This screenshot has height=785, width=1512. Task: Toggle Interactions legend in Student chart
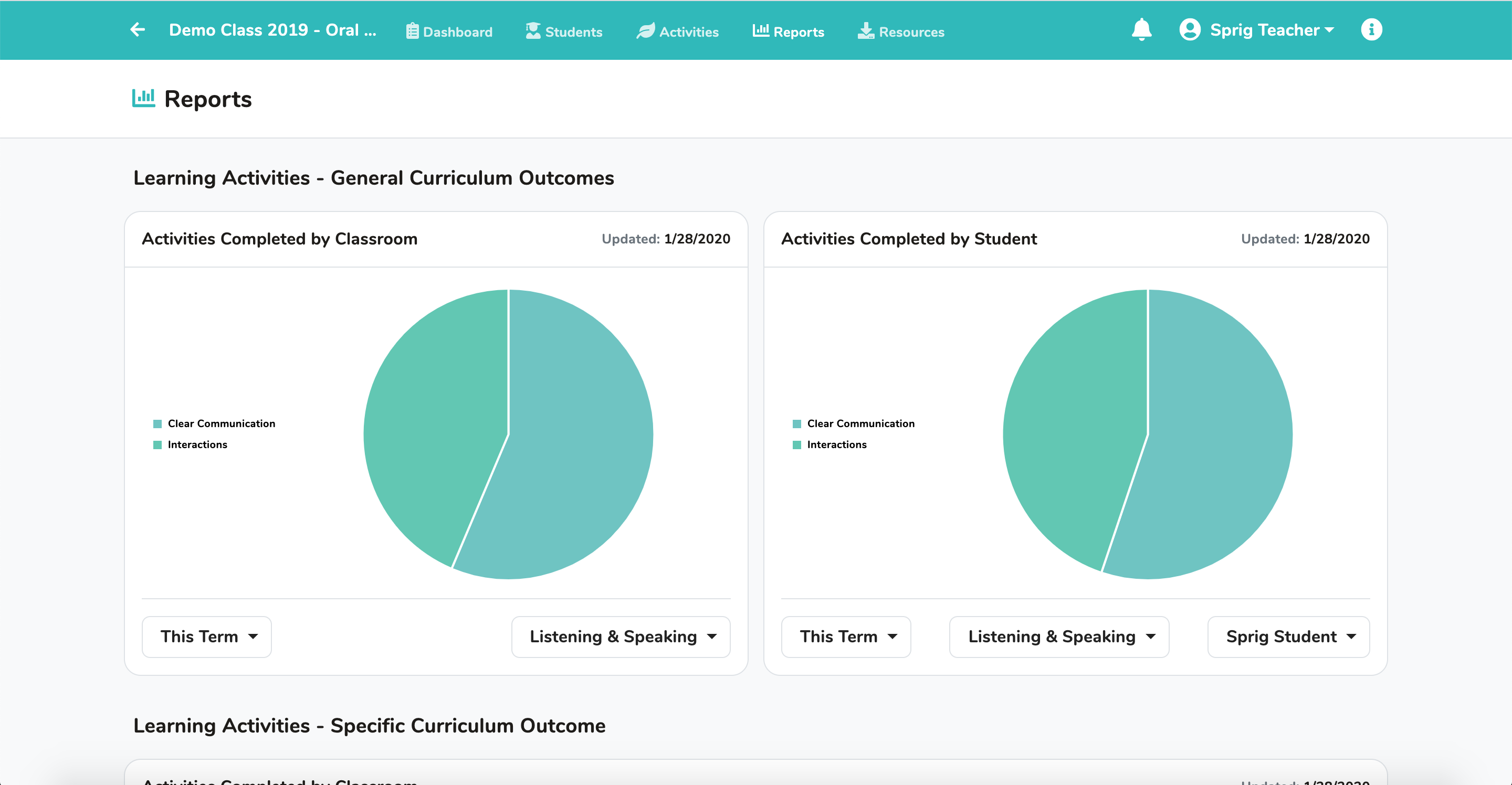829,445
